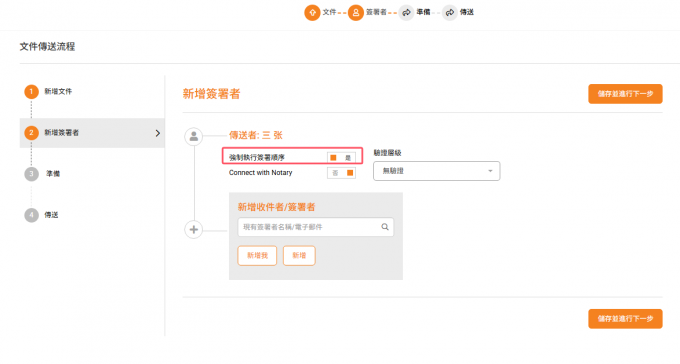
Task: Toggle the 強制執行簽署順序 switch
Action: [x=341, y=157]
